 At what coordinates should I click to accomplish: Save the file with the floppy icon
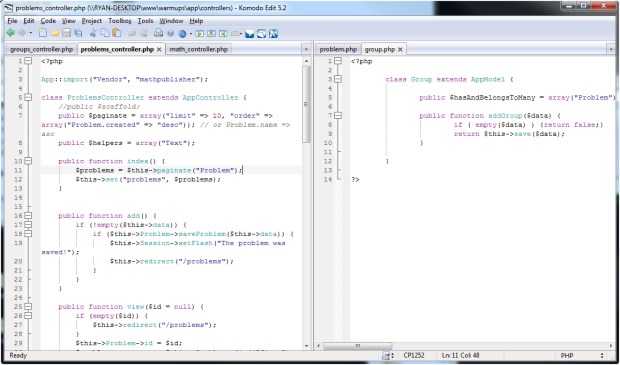pyautogui.click(x=66, y=33)
